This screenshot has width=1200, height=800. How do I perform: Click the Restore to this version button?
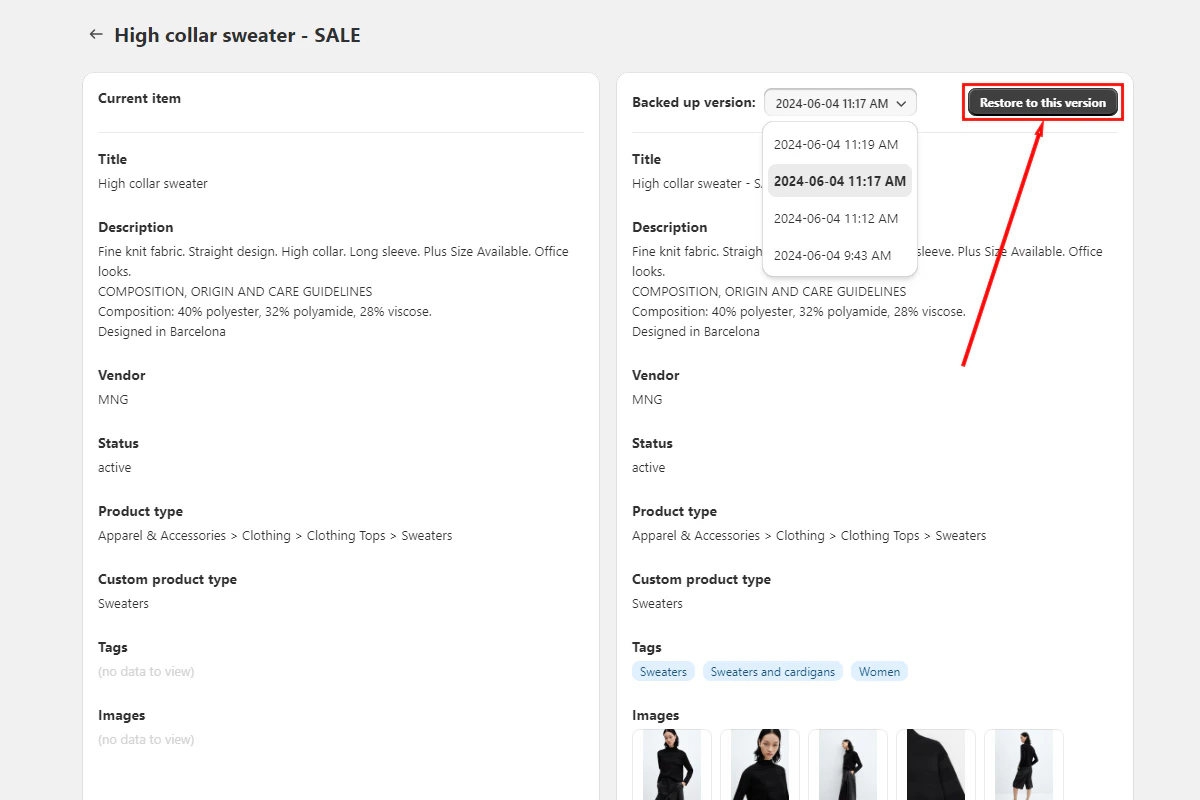tap(1042, 102)
